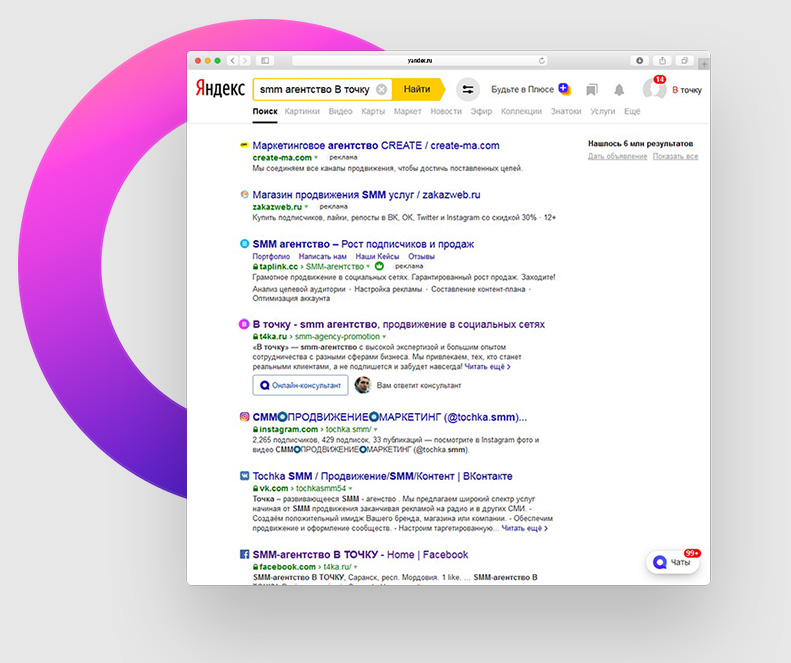
Task: Click the Написать нам sitelink
Action: 322,256
